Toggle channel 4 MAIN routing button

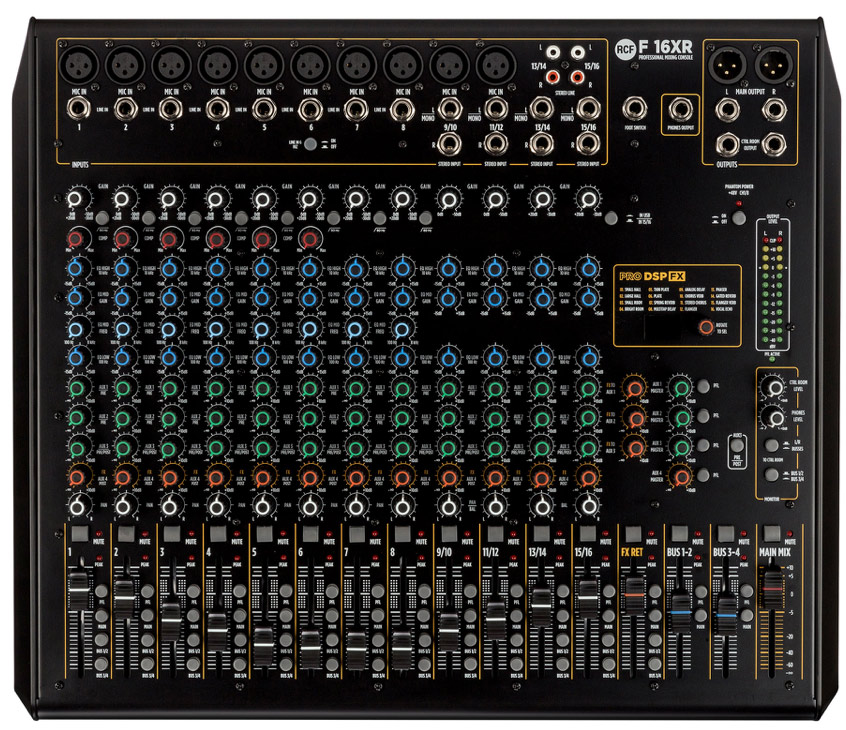240,616
